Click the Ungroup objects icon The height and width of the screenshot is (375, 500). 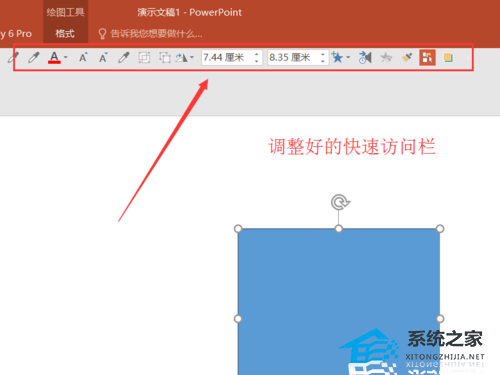click(x=164, y=58)
